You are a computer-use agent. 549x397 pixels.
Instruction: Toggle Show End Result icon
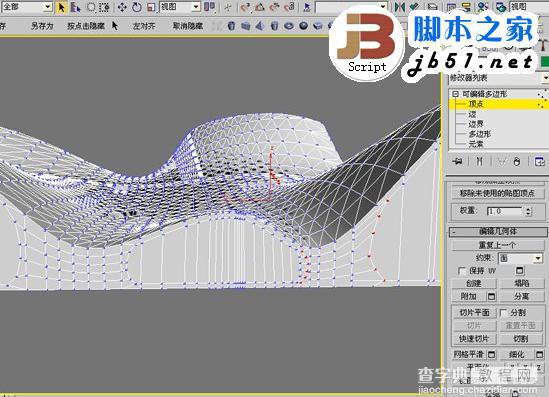[x=479, y=161]
